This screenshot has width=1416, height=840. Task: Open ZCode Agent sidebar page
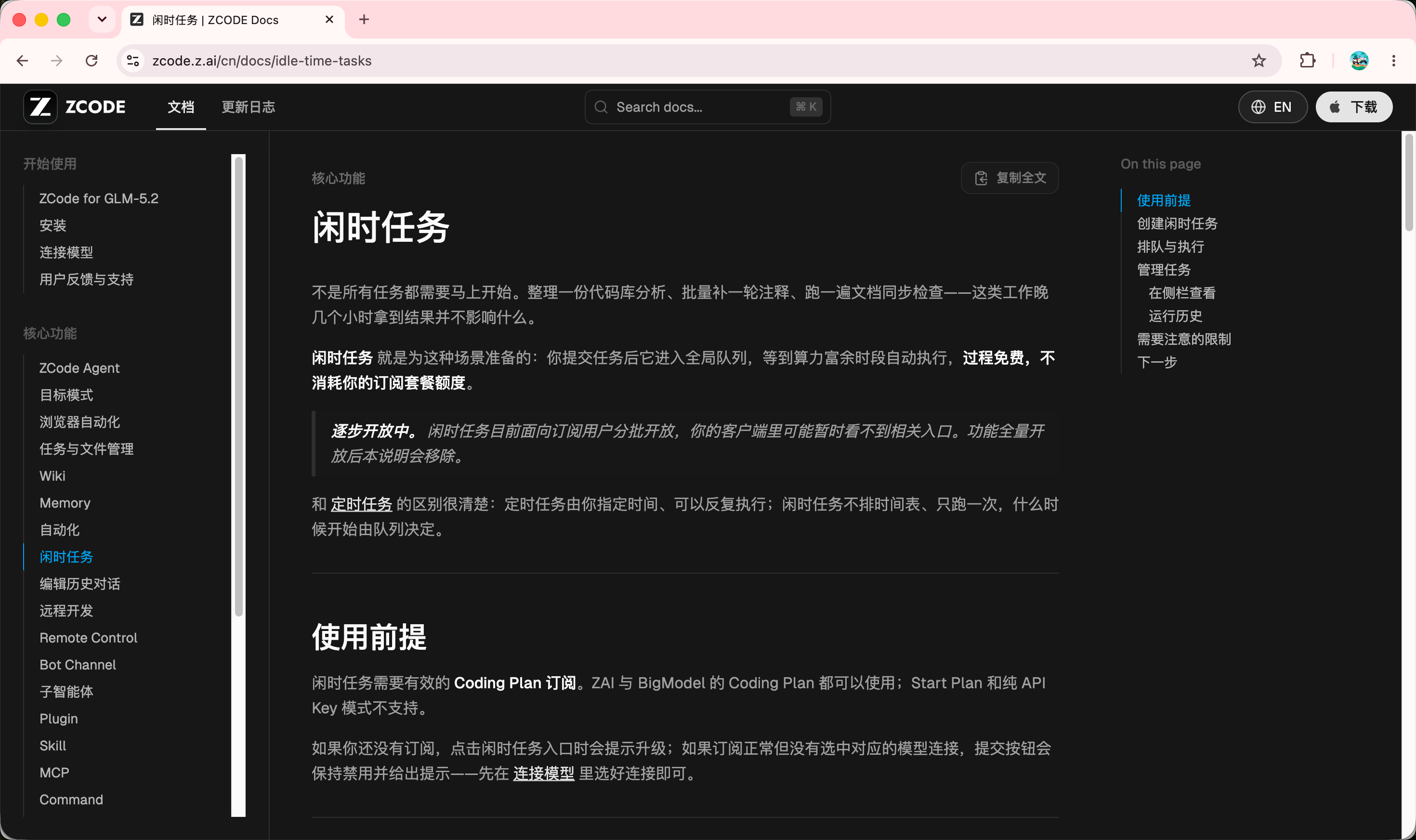(80, 368)
